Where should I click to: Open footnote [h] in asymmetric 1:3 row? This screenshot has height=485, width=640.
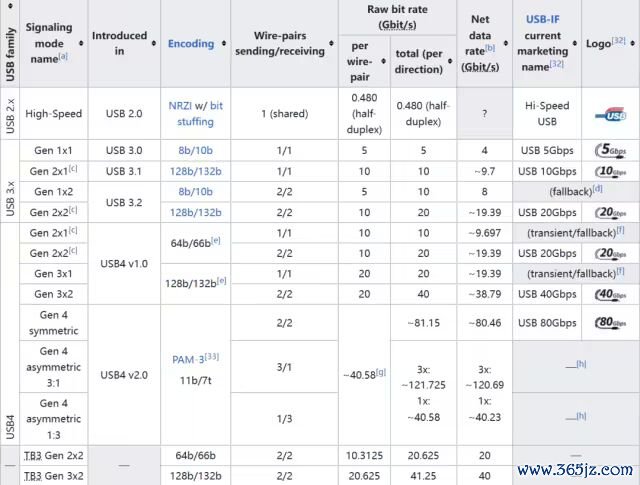[x=581, y=416]
